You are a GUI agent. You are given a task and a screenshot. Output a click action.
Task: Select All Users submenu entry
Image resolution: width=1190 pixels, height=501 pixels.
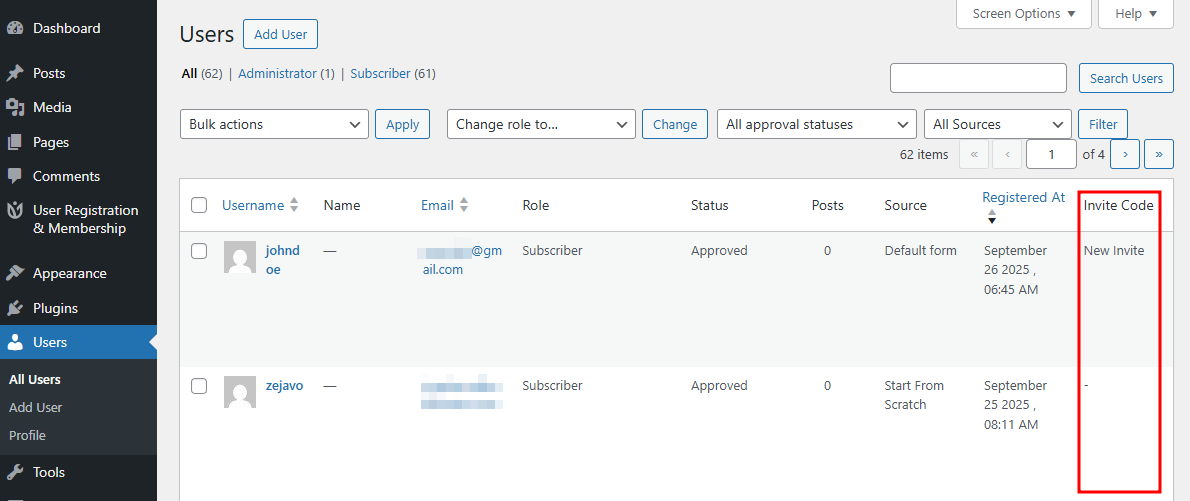[35, 380]
